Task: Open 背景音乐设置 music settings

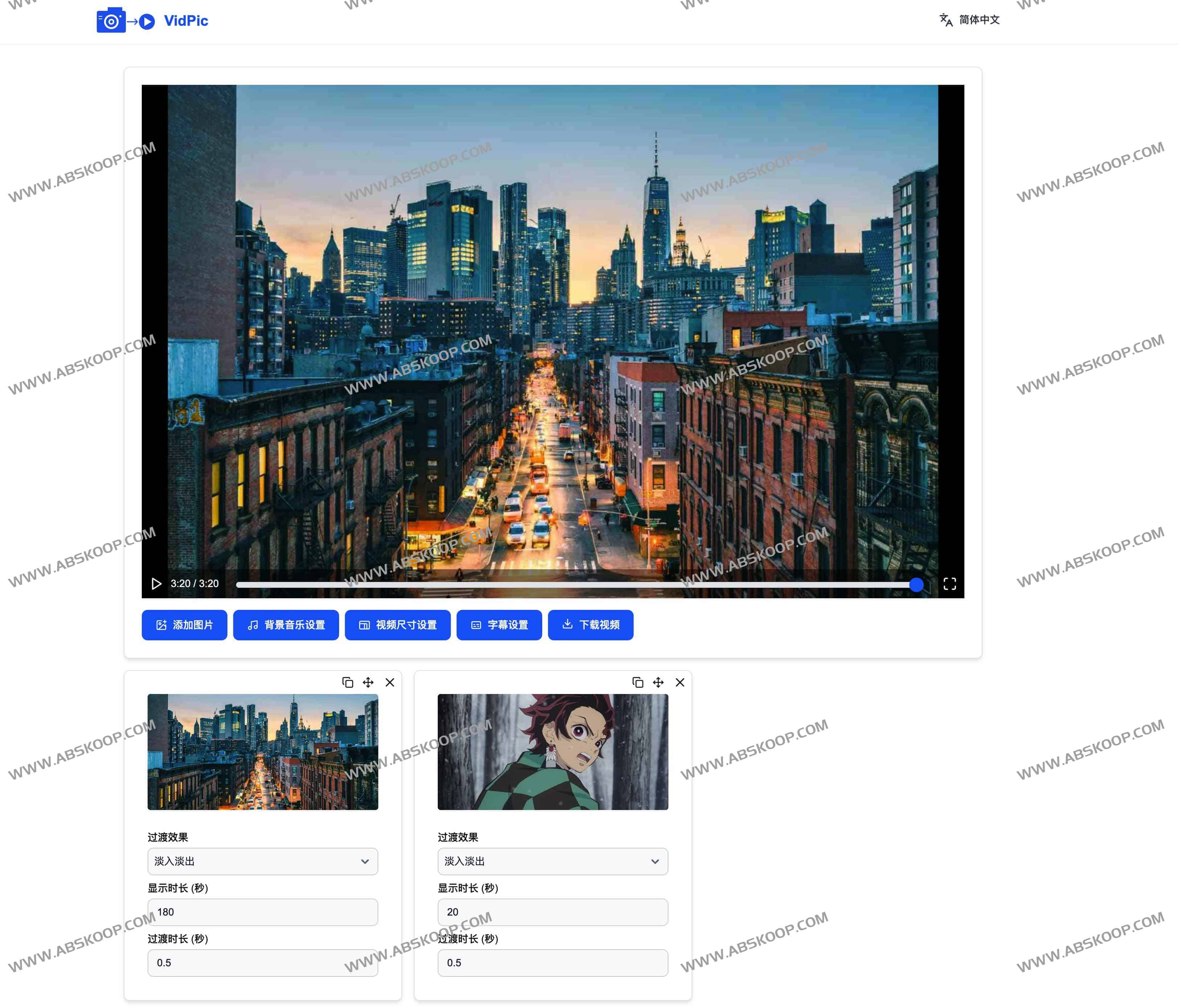Action: [286, 625]
